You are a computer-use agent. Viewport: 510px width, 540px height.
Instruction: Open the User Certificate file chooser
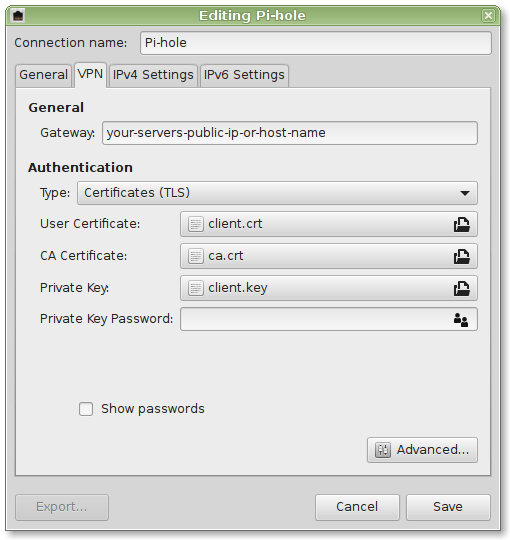[x=329, y=224]
